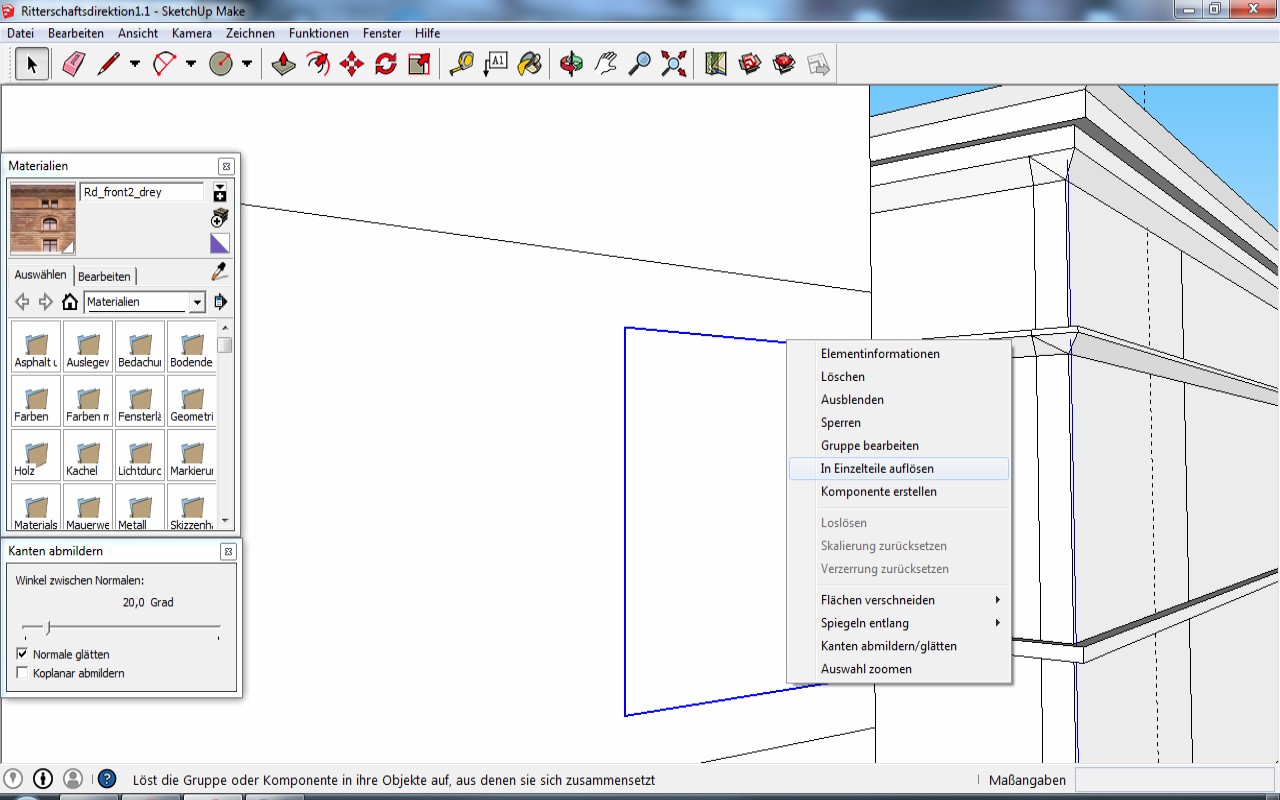Activate the Move tool with red arrows
This screenshot has width=1280, height=800.
[x=352, y=65]
